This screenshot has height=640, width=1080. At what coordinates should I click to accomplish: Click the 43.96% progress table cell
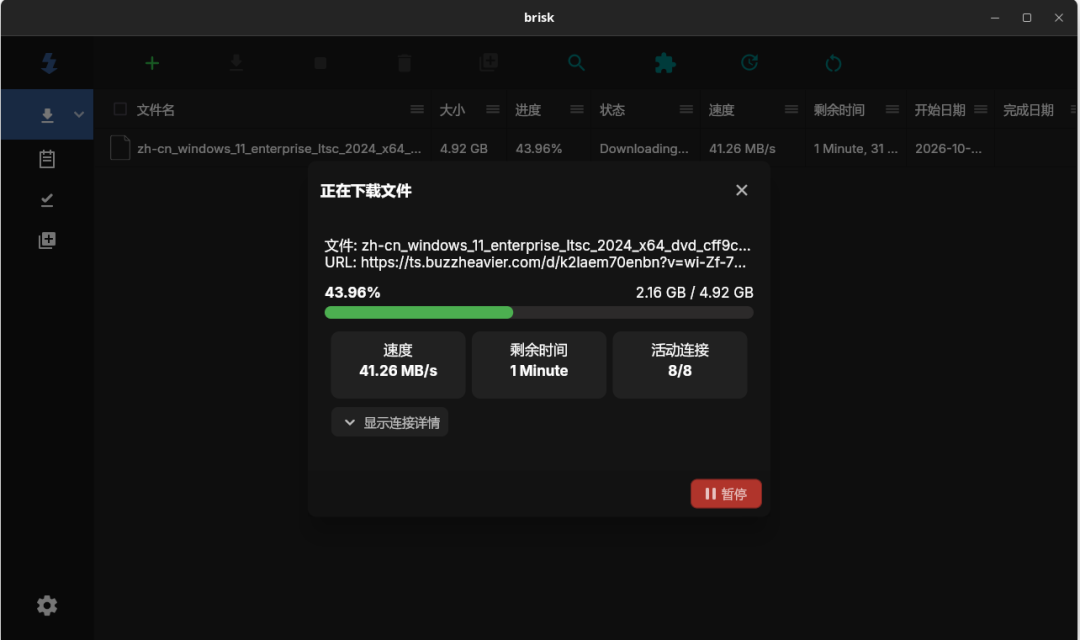click(x=539, y=148)
